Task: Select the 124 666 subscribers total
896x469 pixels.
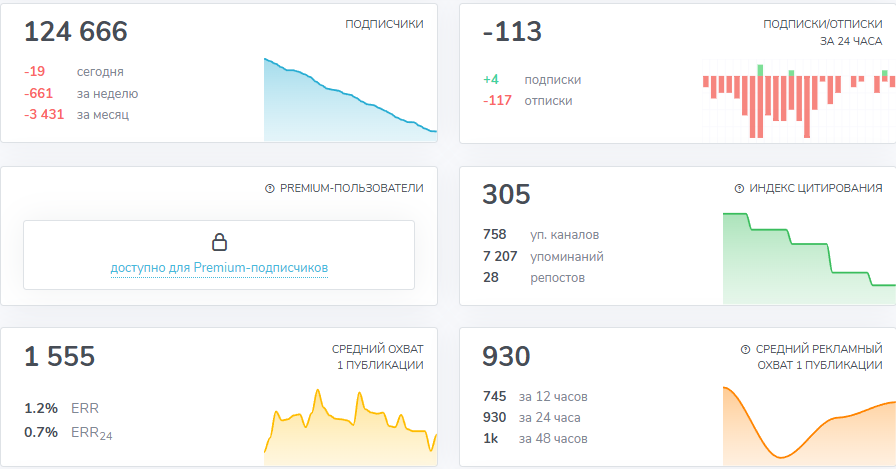Action: tap(76, 32)
